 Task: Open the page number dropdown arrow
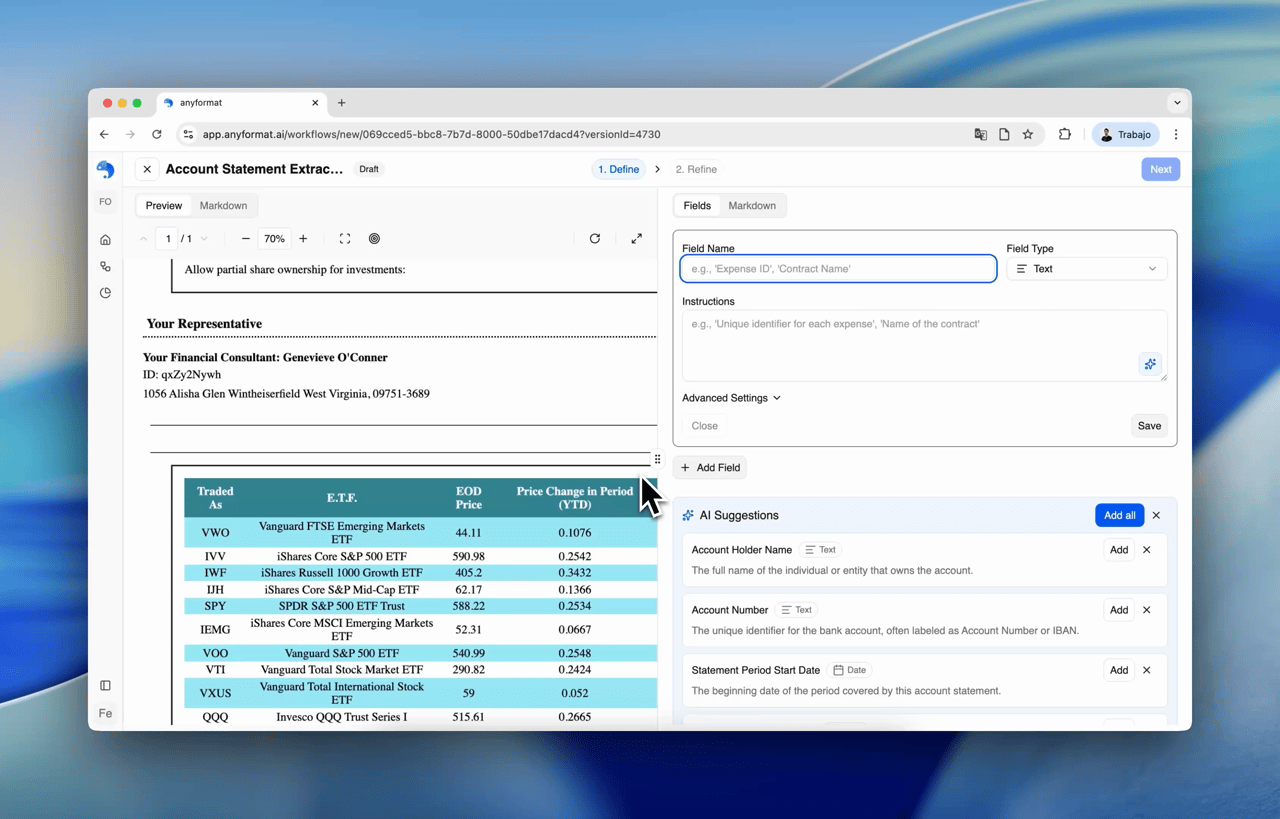coord(204,239)
